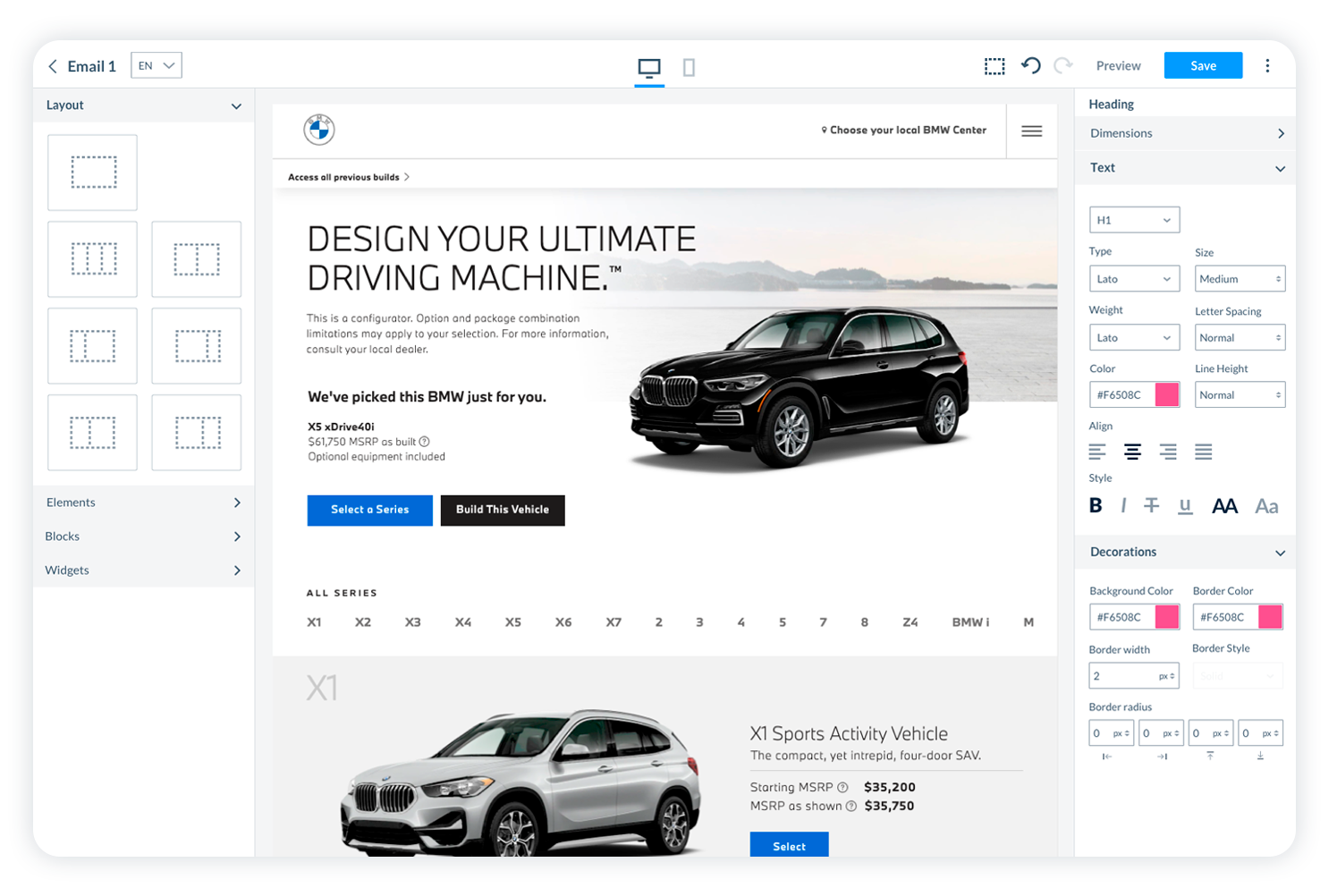Select the M series tab
The width and height of the screenshot is (1337, 896).
[x=1028, y=622]
